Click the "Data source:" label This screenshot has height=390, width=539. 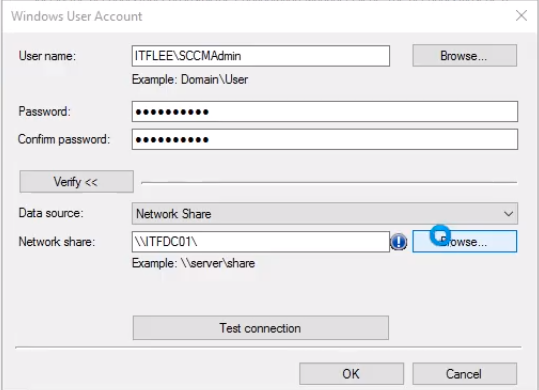coord(51,213)
